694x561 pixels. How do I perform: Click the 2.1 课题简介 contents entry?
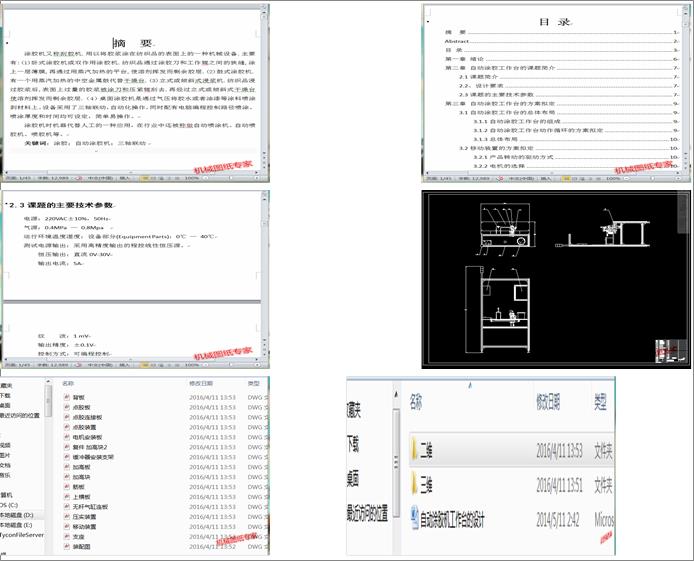point(478,77)
